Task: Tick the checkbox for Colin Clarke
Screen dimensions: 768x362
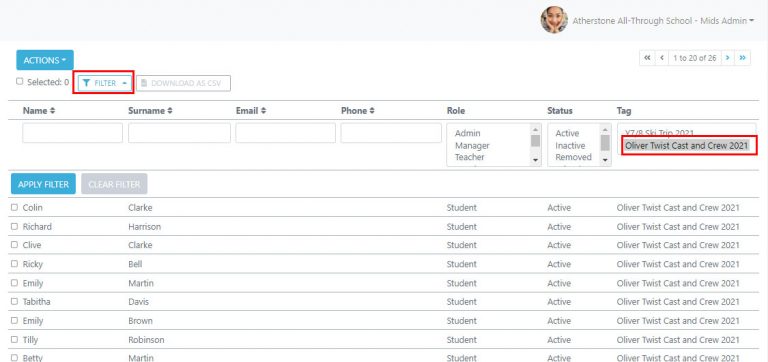Action: point(14,208)
